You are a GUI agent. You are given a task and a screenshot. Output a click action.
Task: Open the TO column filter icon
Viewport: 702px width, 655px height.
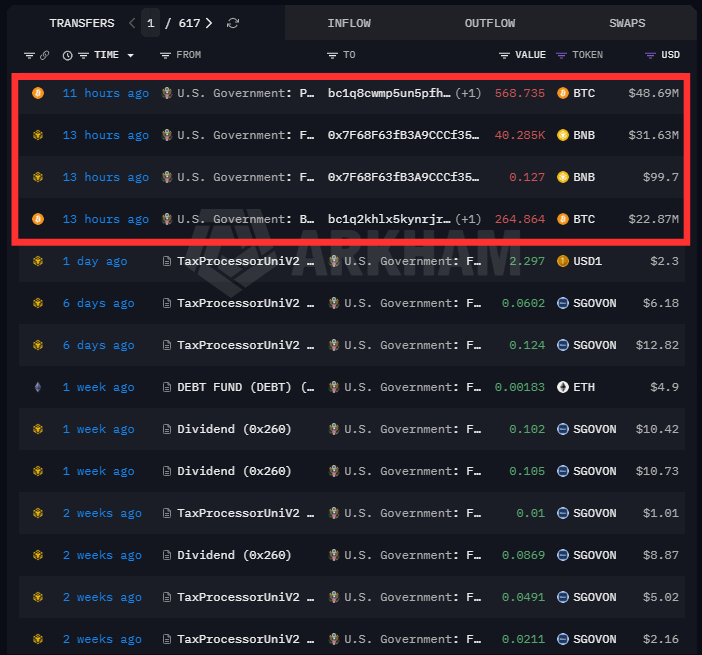click(x=332, y=56)
